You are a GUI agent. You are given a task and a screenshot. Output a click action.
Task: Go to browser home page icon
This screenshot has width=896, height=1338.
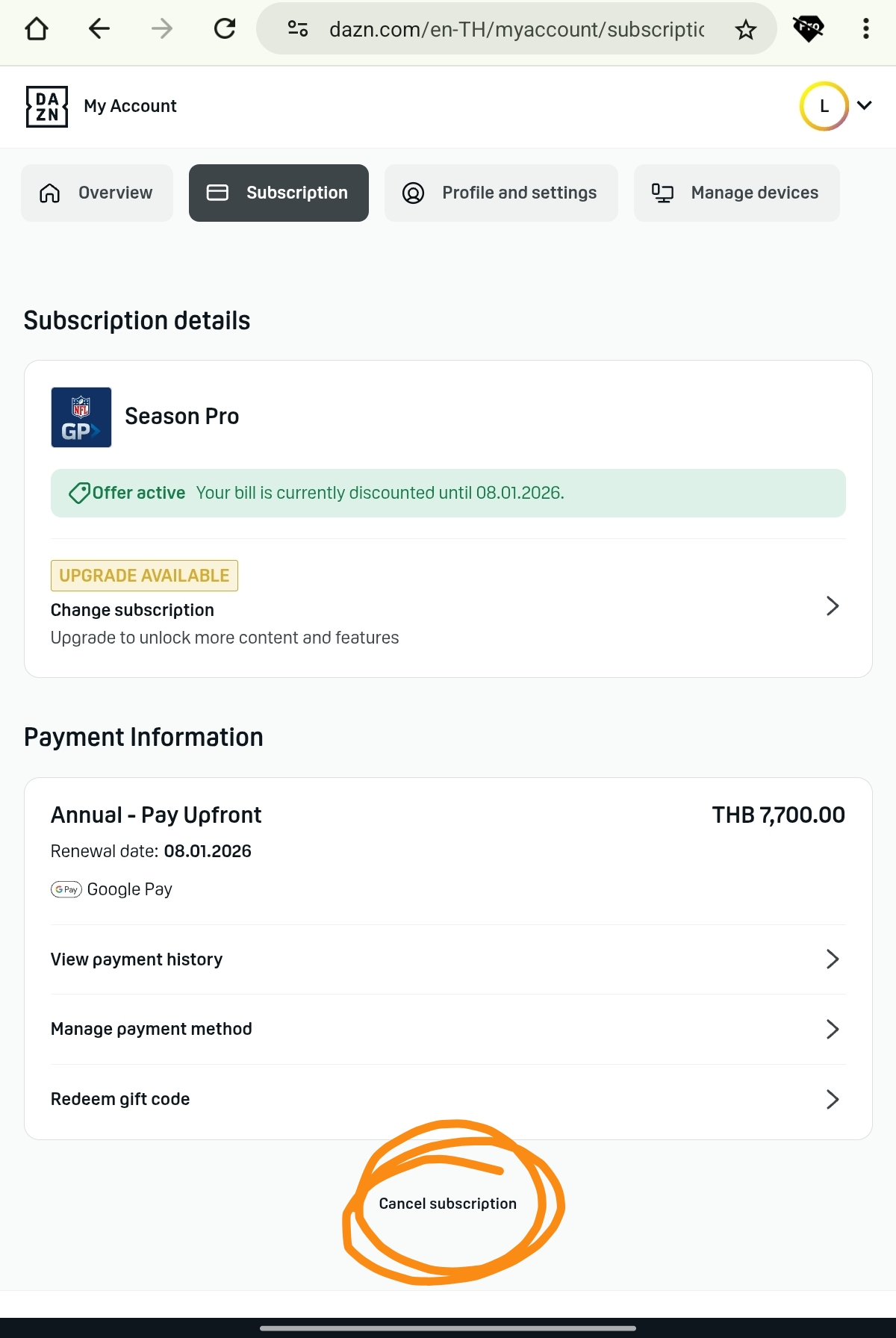(x=37, y=29)
